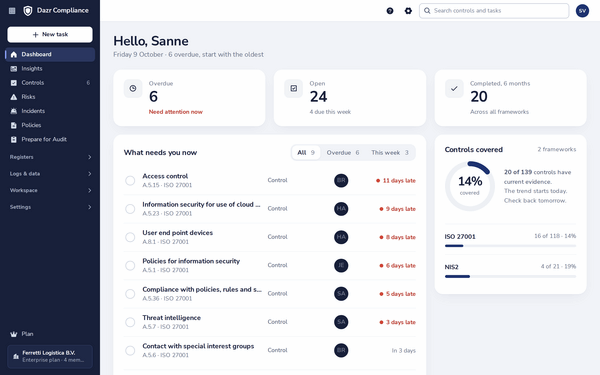The image size is (600, 375).
Task: Click "In 3 days" due label
Action: (x=403, y=351)
